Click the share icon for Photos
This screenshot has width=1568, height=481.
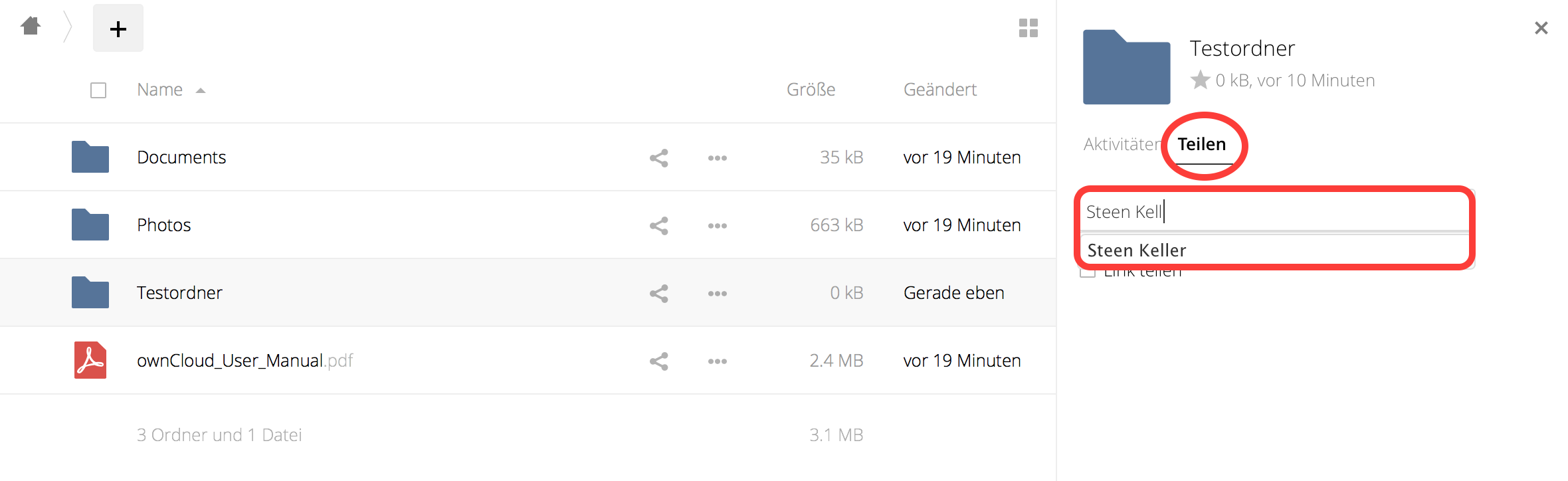click(658, 226)
